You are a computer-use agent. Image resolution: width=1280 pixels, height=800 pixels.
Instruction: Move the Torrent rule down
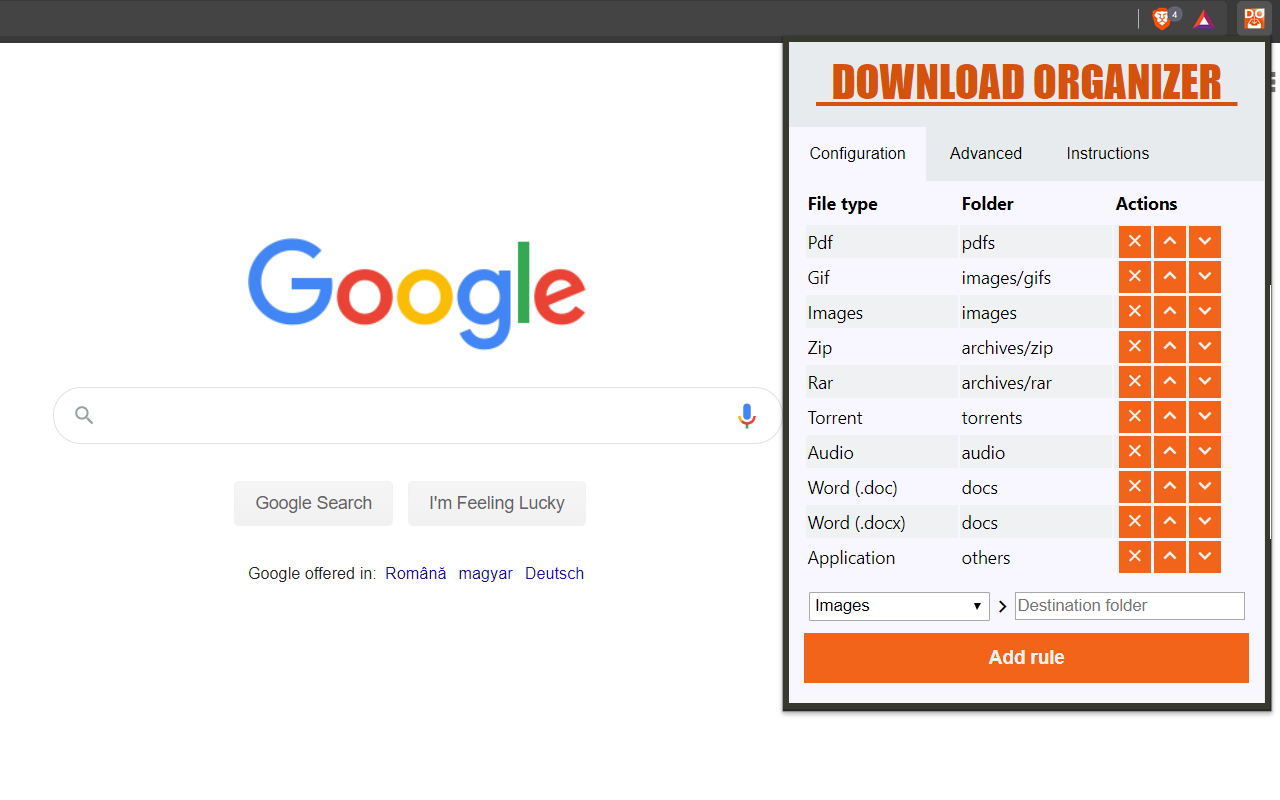1205,417
